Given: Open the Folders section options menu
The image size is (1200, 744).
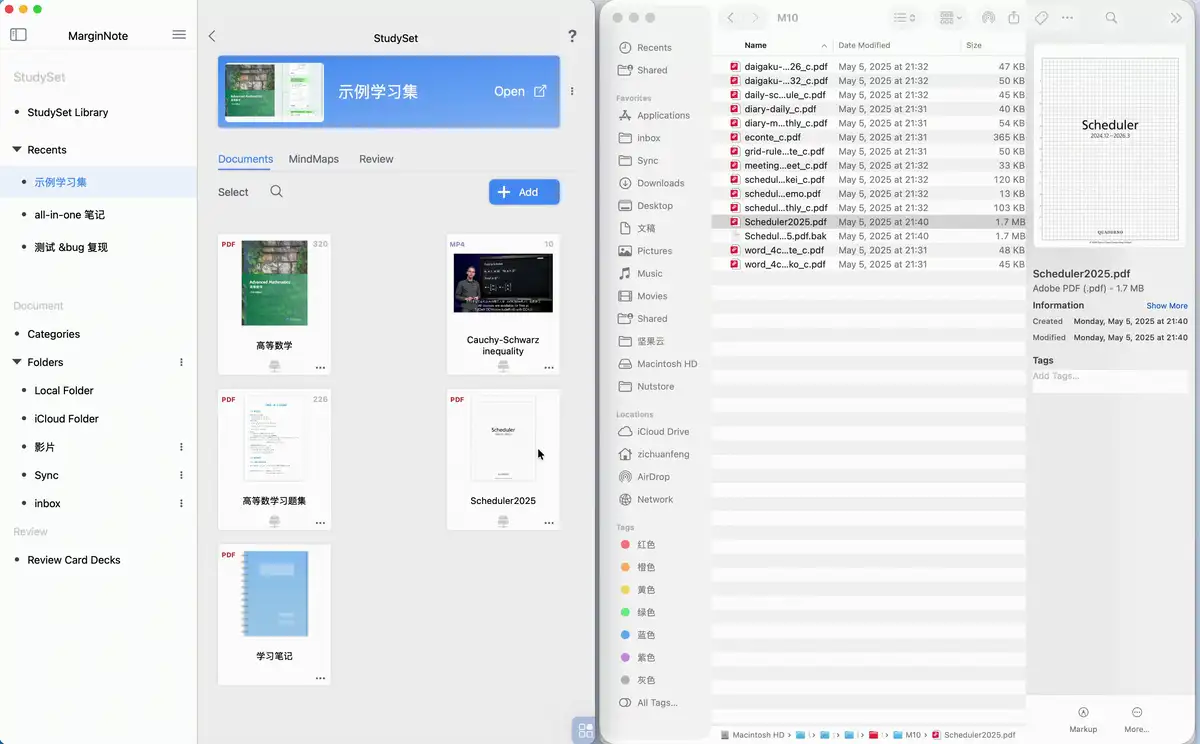Looking at the screenshot, I should 181,362.
